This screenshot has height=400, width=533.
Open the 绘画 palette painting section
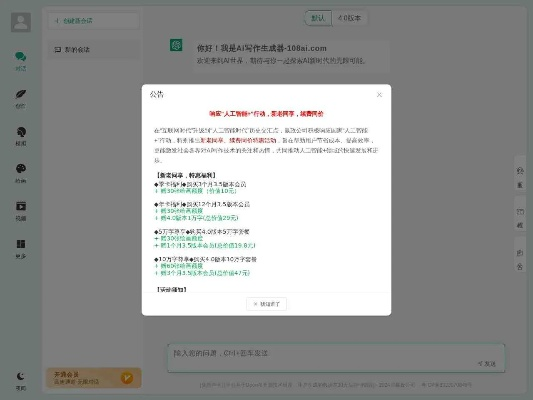(x=21, y=173)
